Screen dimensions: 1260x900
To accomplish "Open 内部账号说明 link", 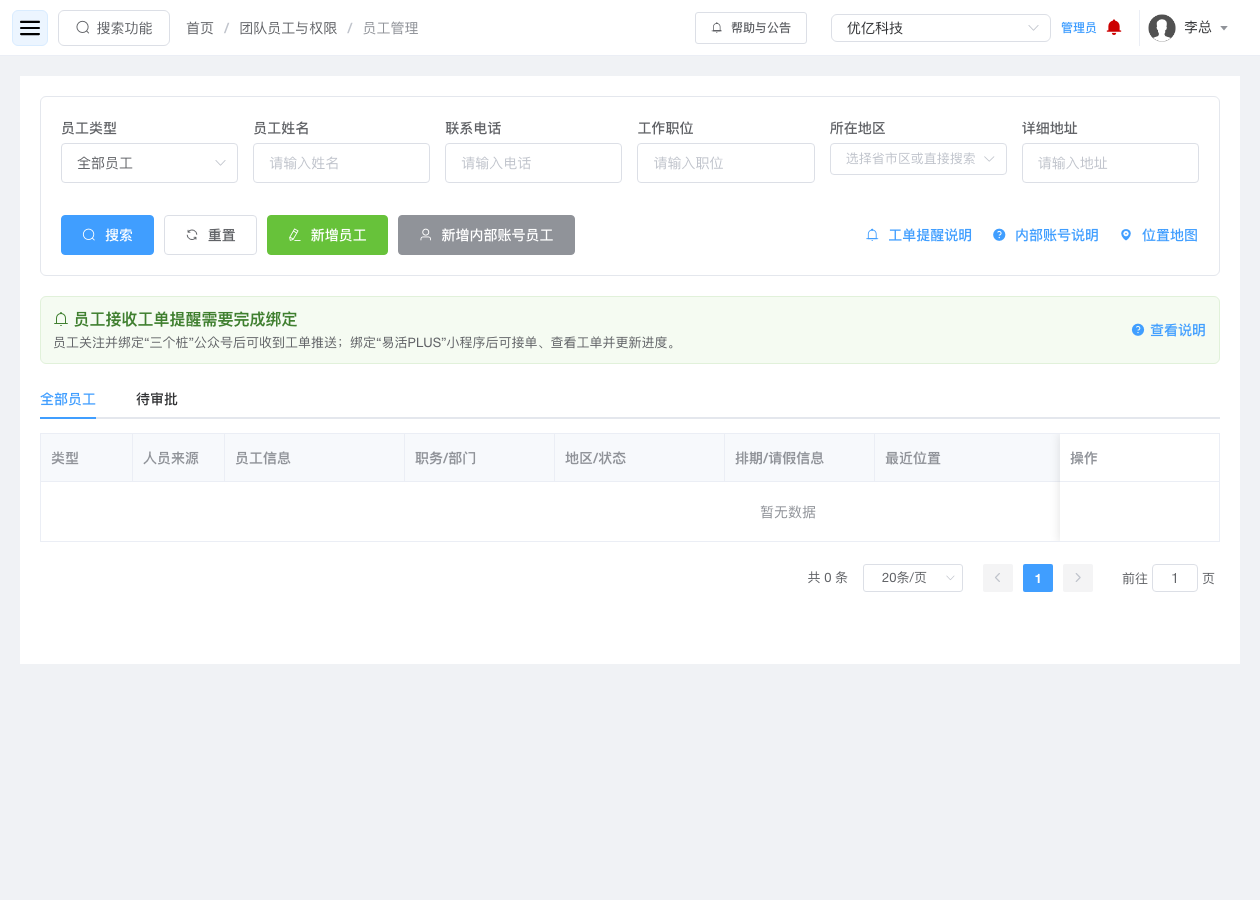I will click(1046, 235).
